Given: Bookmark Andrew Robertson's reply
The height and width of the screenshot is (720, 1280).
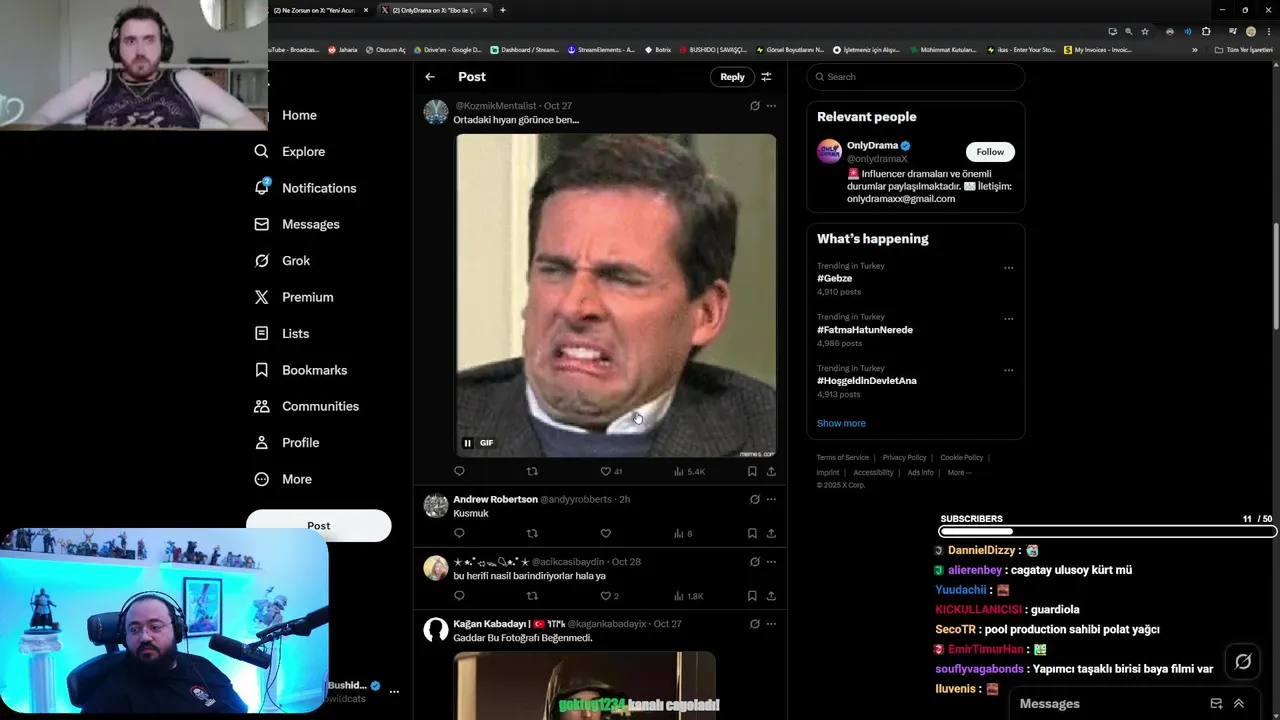Looking at the screenshot, I should [752, 534].
